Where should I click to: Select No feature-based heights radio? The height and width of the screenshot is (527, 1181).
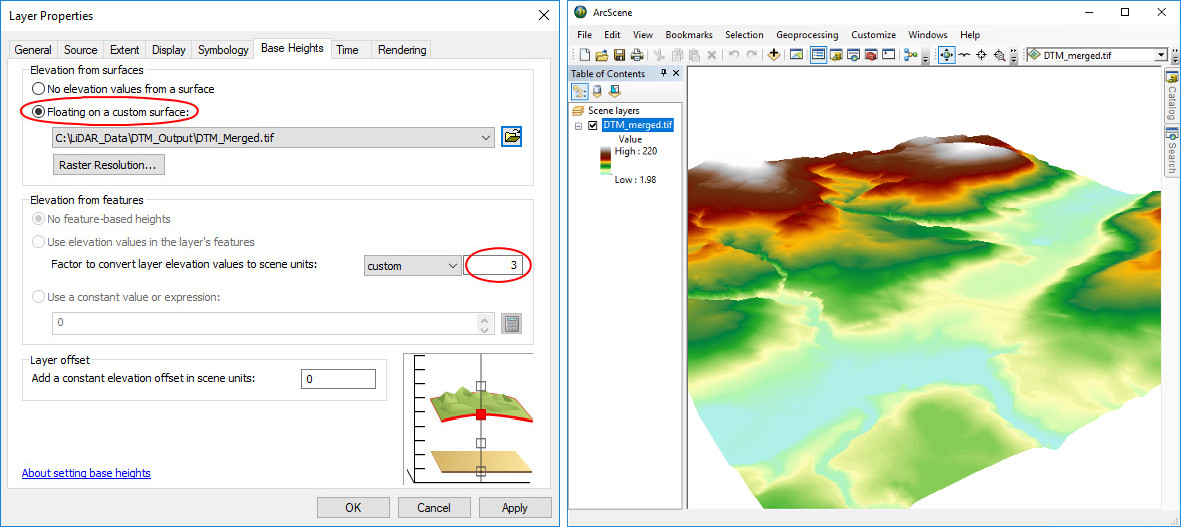pyautogui.click(x=38, y=219)
